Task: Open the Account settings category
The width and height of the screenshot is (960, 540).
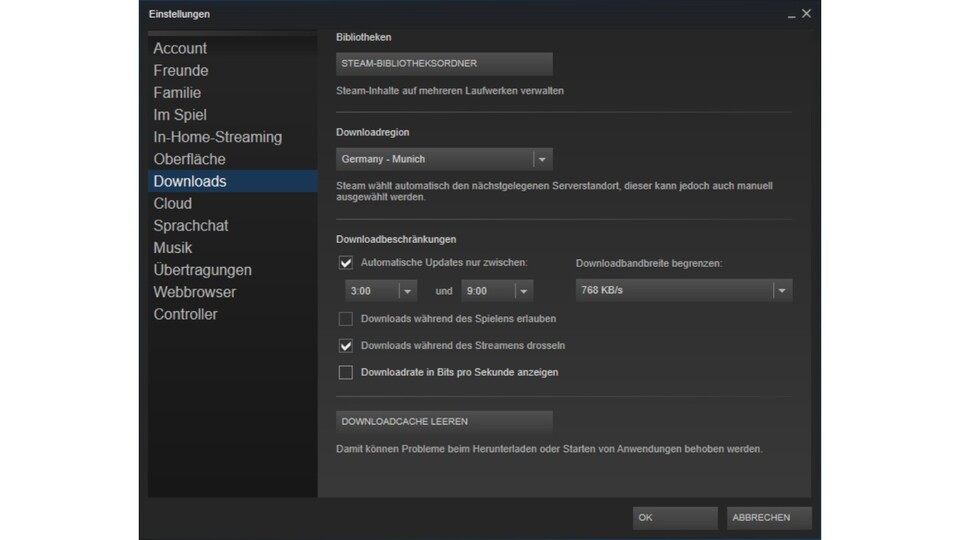Action: [180, 49]
